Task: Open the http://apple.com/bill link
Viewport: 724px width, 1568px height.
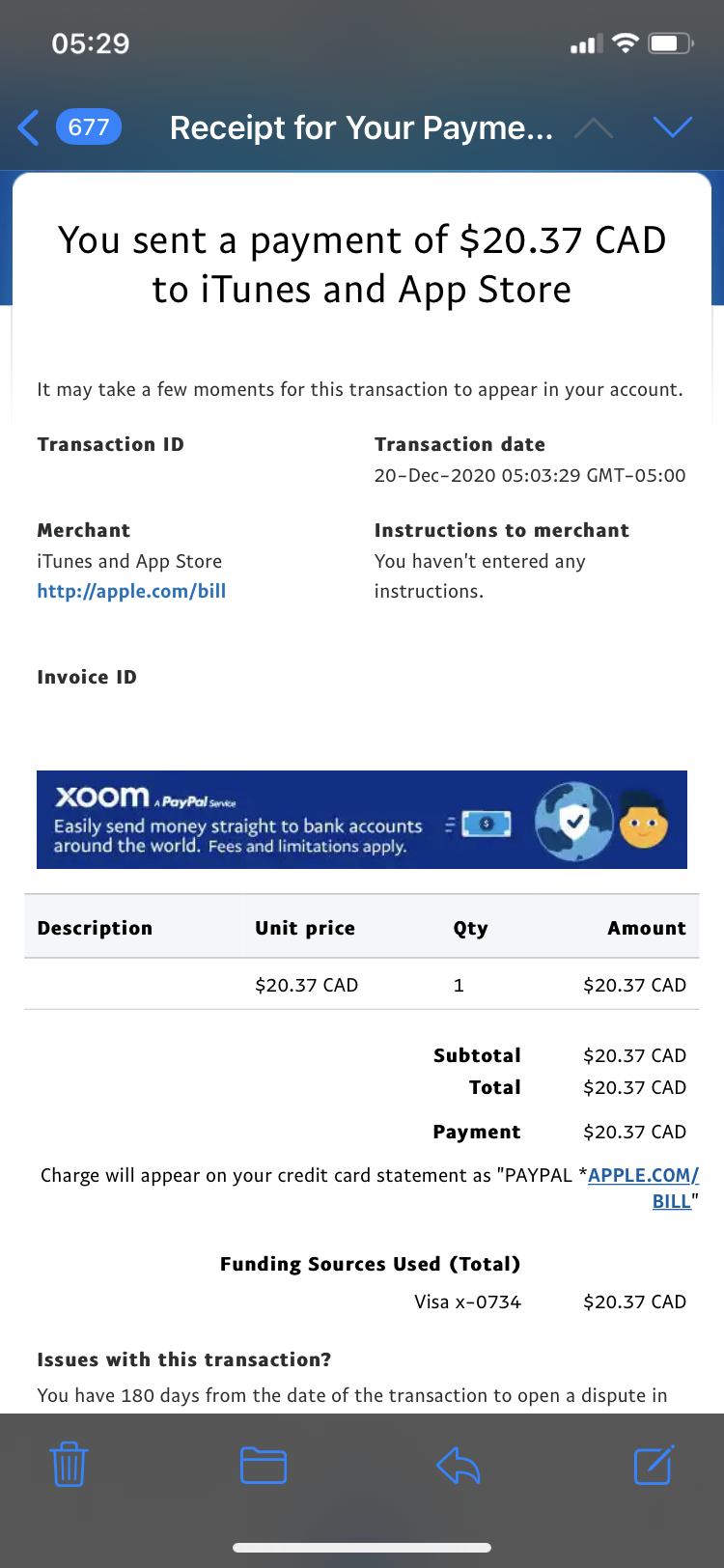Action: point(131,591)
